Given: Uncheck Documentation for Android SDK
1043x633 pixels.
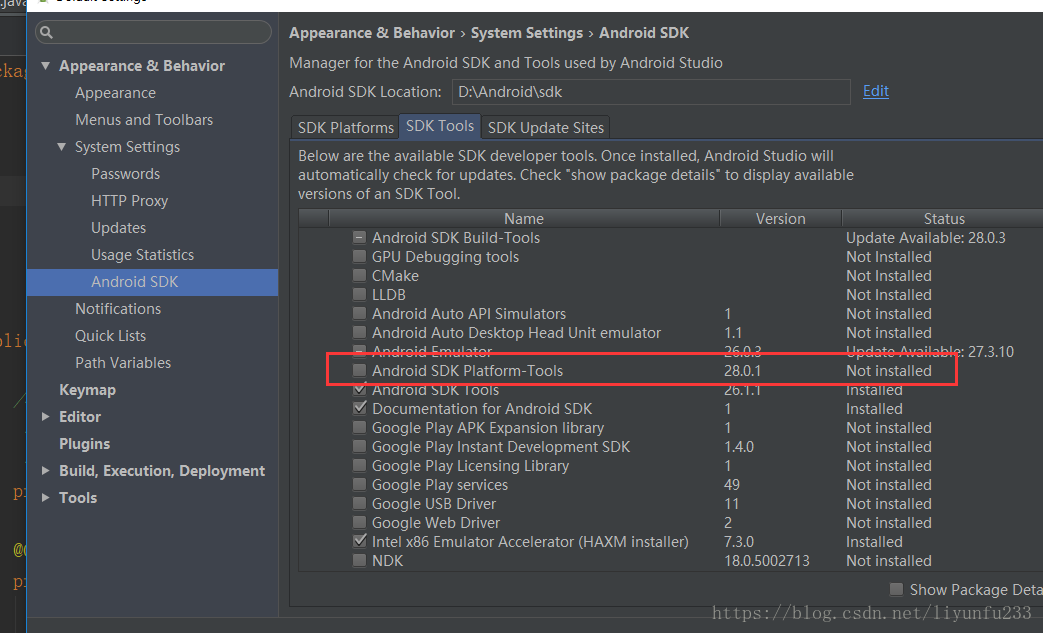Looking at the screenshot, I should [x=359, y=408].
